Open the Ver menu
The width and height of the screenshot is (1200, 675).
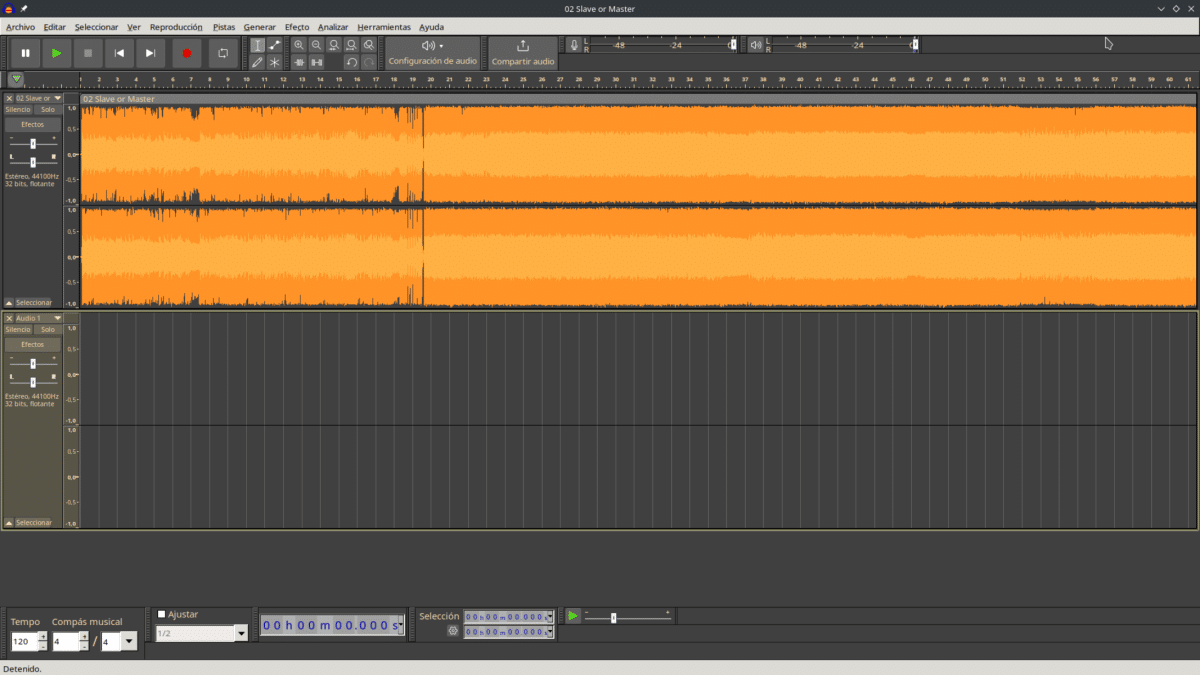click(134, 27)
